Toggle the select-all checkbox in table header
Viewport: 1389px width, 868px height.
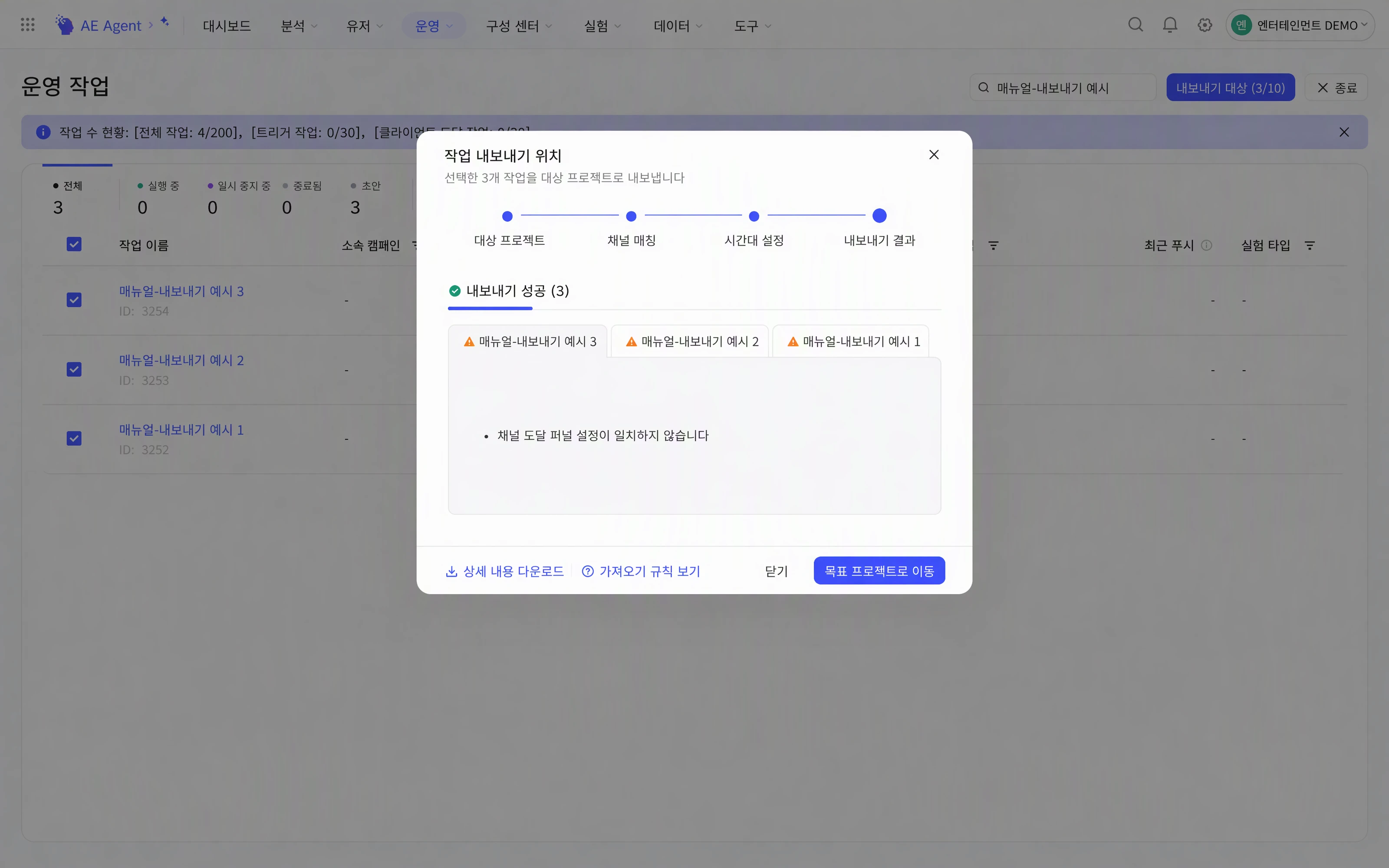74,244
